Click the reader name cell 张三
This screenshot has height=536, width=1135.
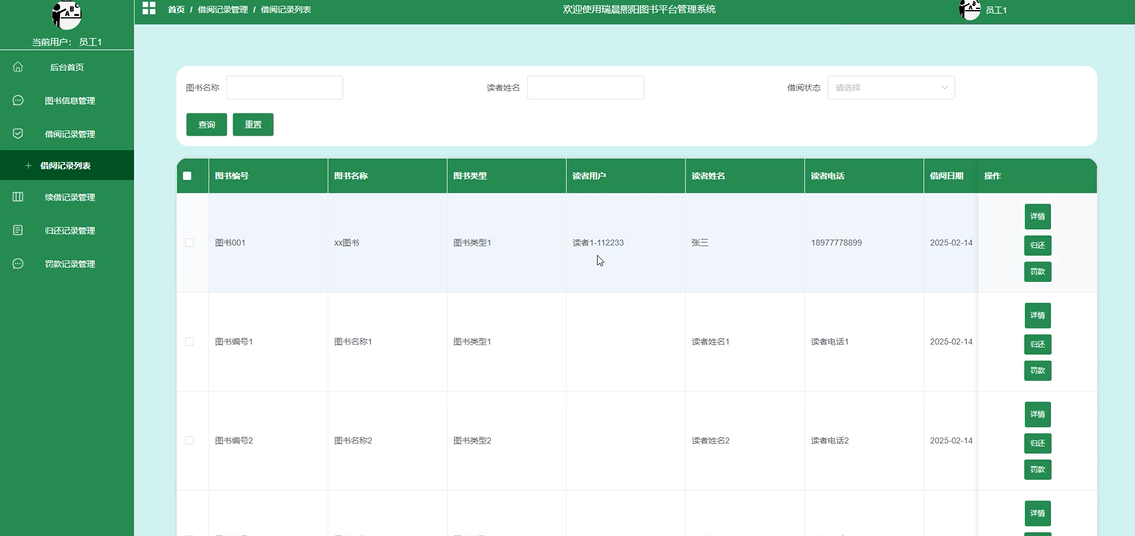(700, 243)
